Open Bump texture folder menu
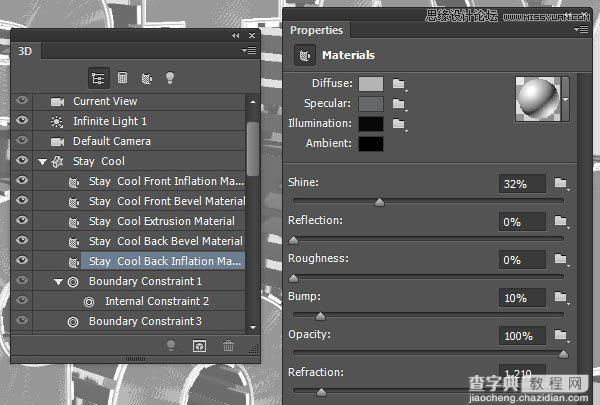600x405 pixels. click(561, 297)
